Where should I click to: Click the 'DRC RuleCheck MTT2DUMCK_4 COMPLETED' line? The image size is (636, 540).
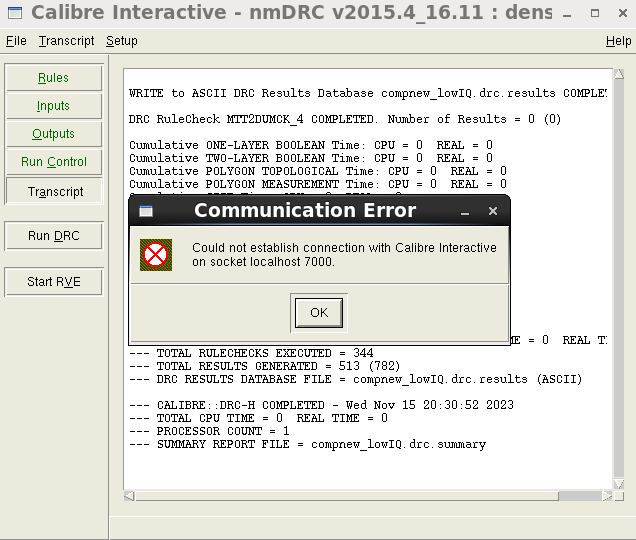pyautogui.click(x=345, y=119)
